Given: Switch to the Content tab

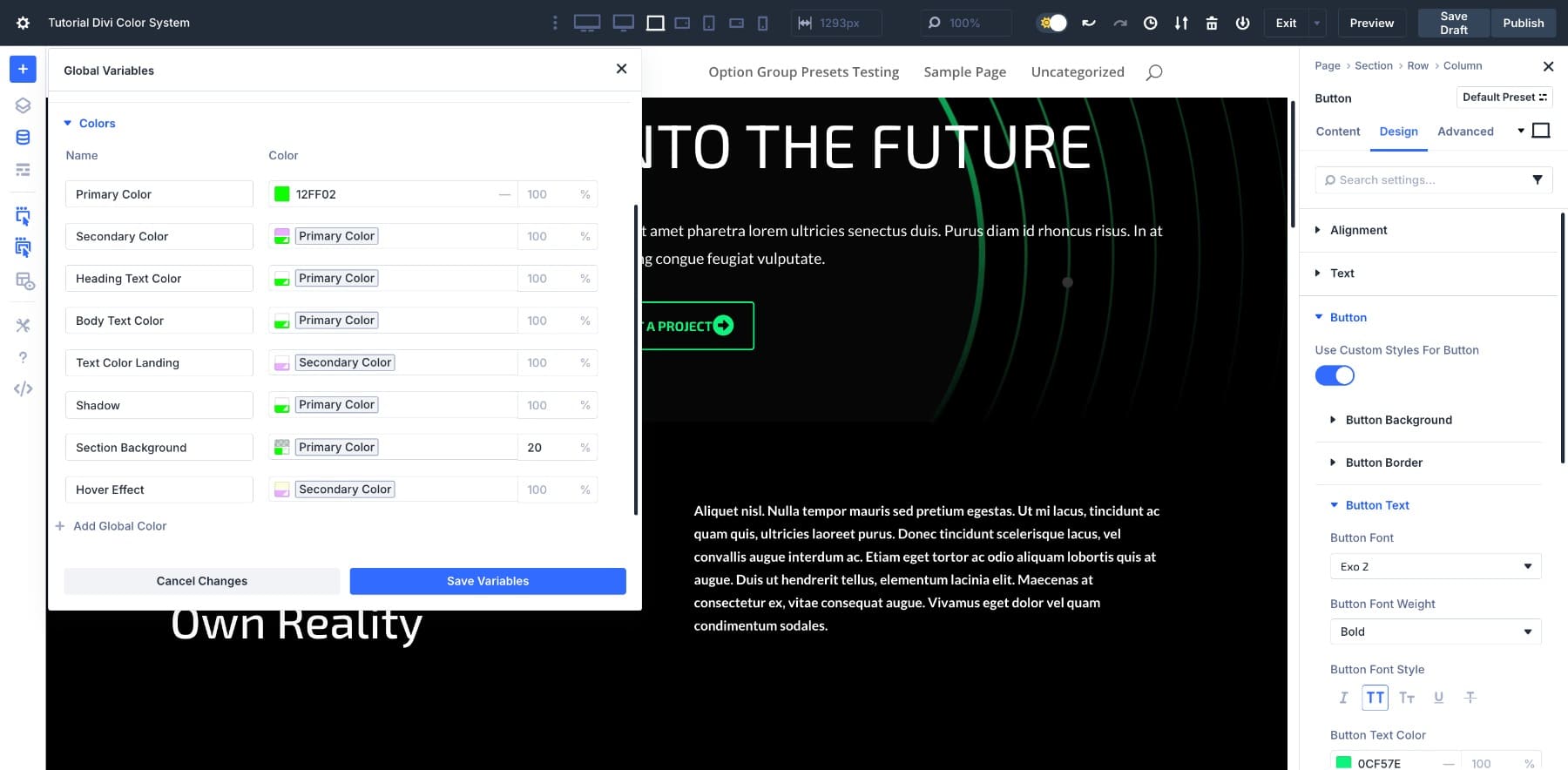Looking at the screenshot, I should pos(1337,132).
